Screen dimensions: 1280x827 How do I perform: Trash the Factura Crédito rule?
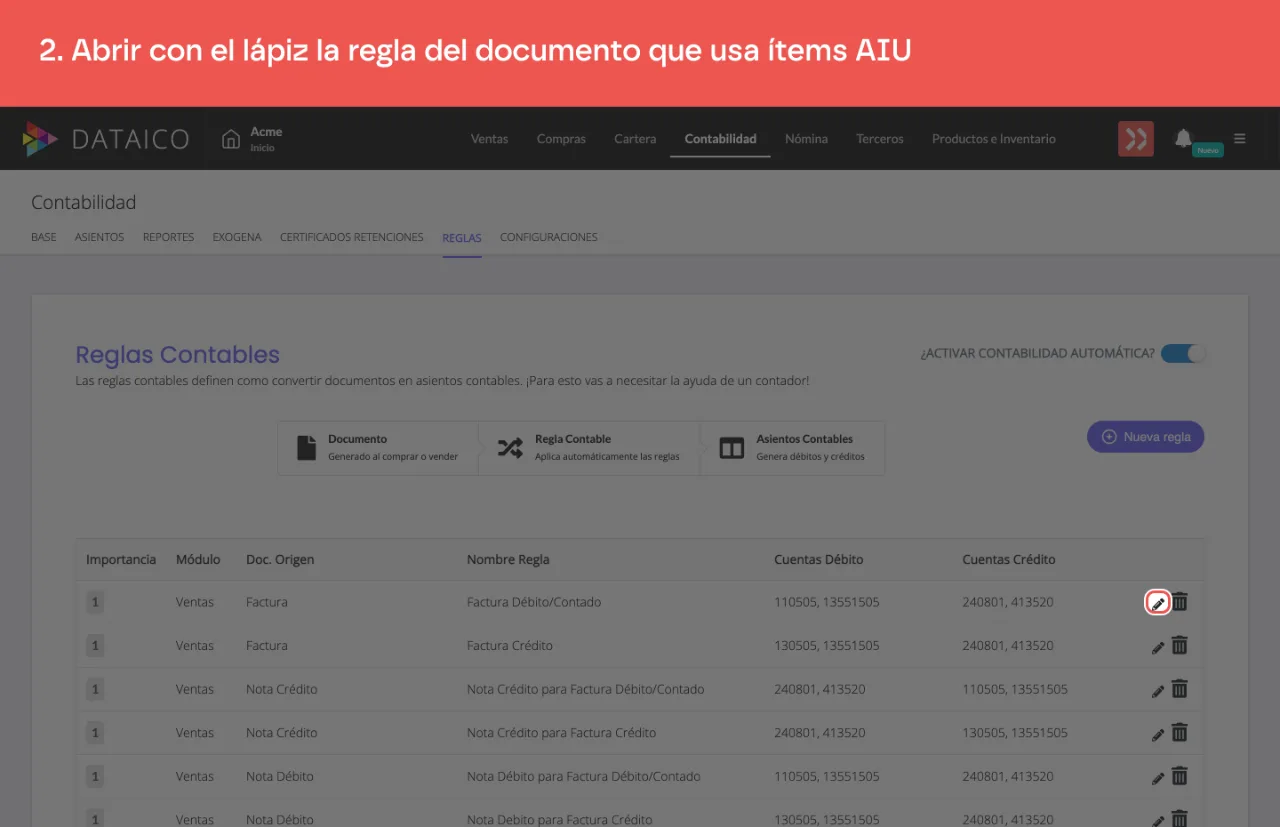pyautogui.click(x=1180, y=645)
